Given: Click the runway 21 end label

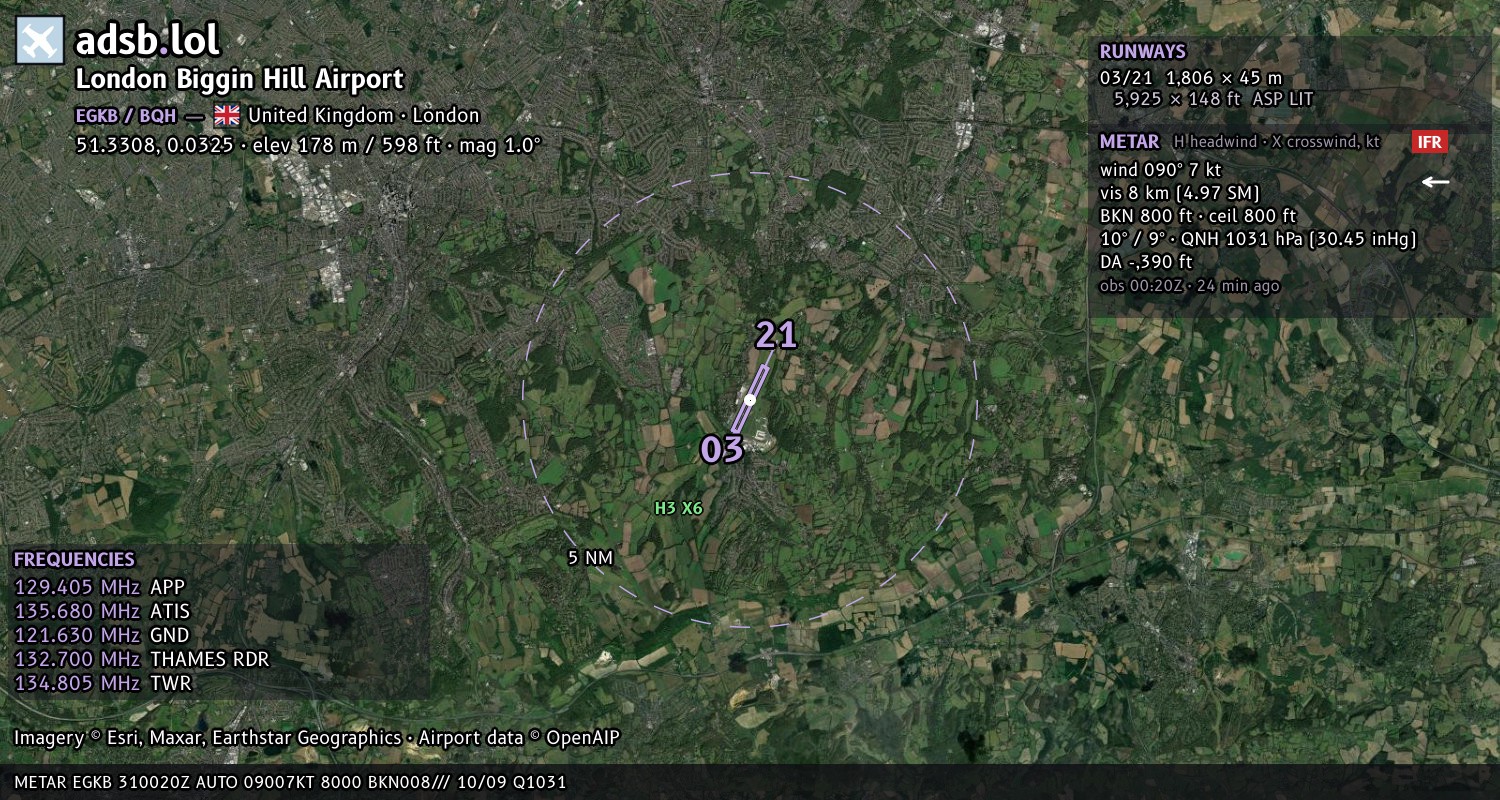Looking at the screenshot, I should [x=776, y=335].
